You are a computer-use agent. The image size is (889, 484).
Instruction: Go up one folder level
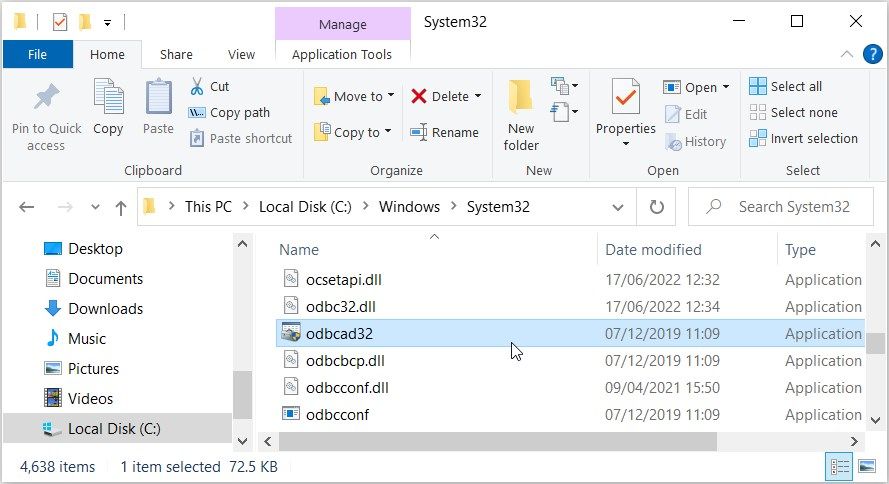(121, 208)
